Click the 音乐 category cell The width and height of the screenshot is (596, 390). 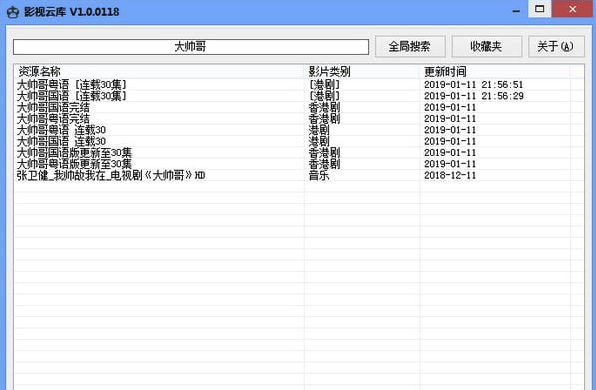(x=319, y=176)
